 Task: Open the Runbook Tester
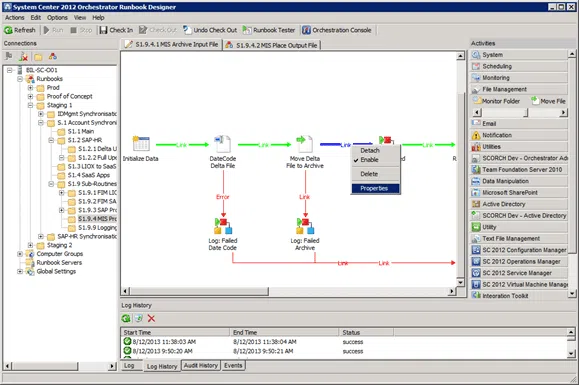[269, 30]
